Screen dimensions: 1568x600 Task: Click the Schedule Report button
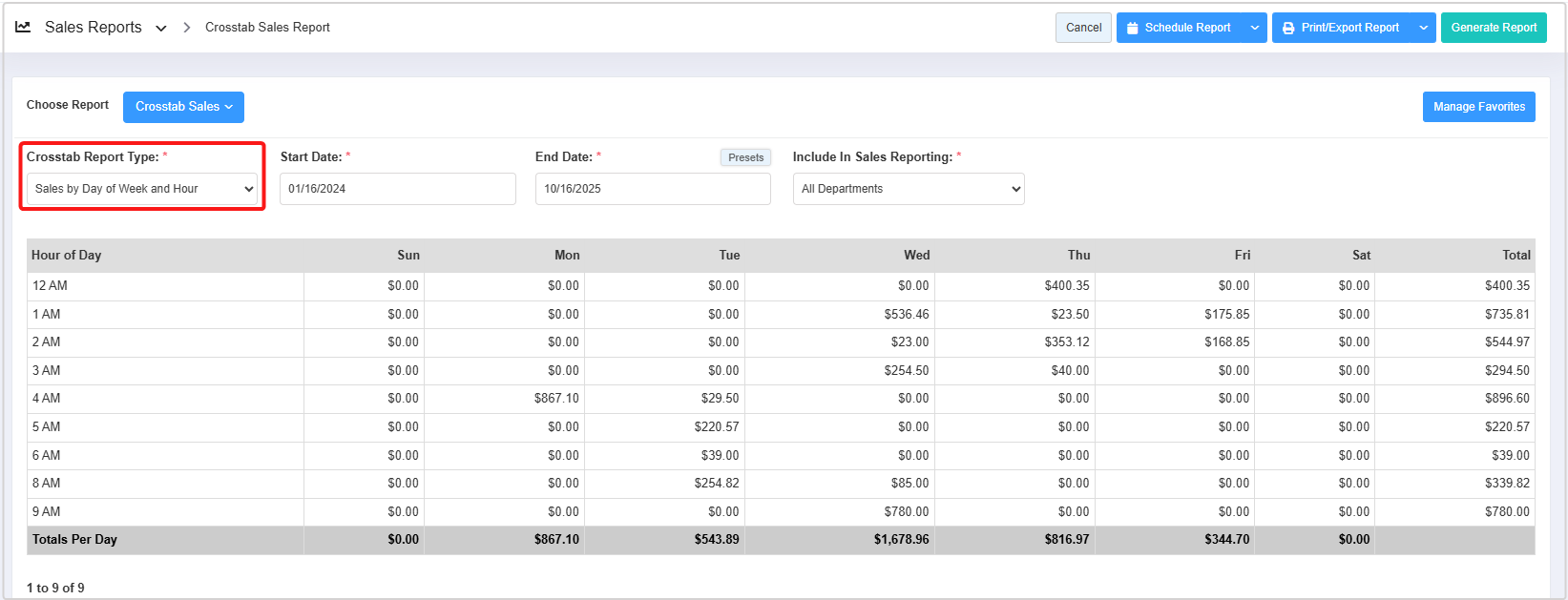(x=1180, y=28)
